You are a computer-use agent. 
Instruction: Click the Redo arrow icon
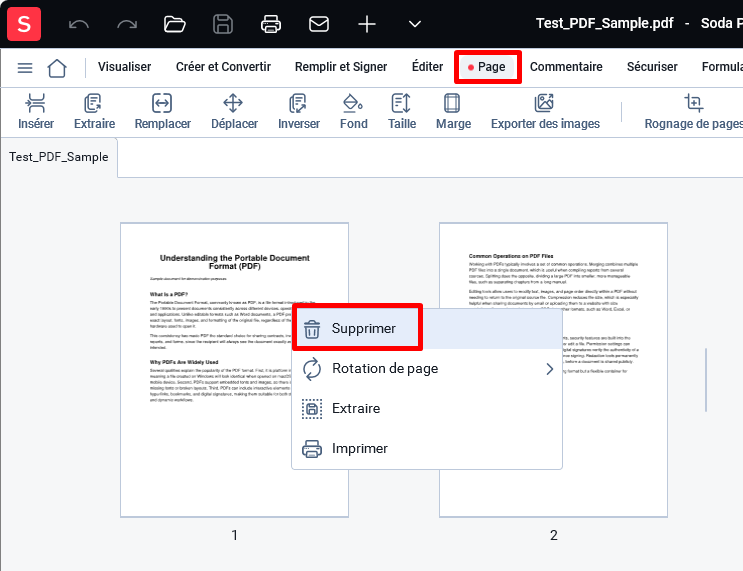point(127,24)
